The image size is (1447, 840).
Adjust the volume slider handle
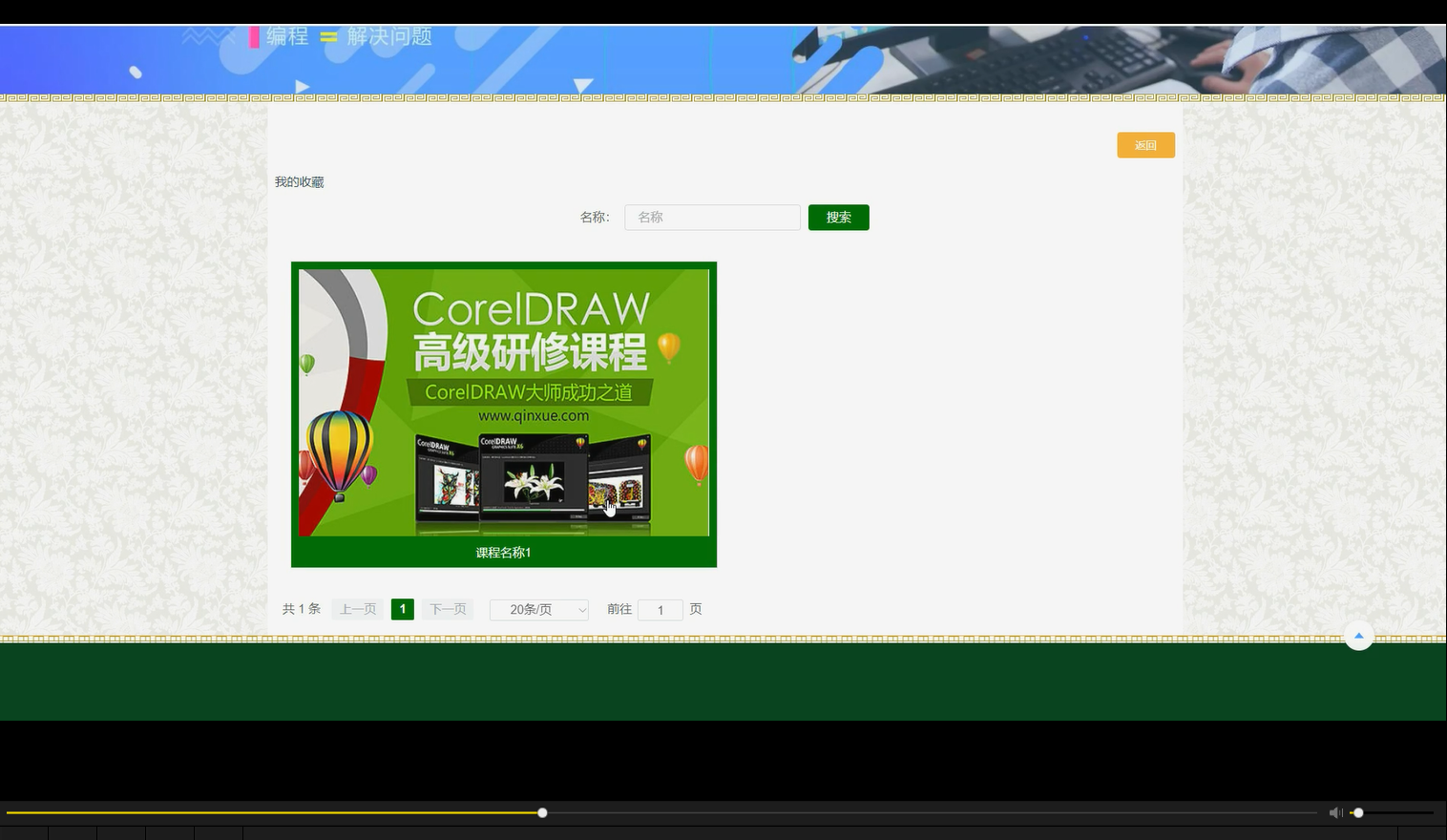[1358, 812]
